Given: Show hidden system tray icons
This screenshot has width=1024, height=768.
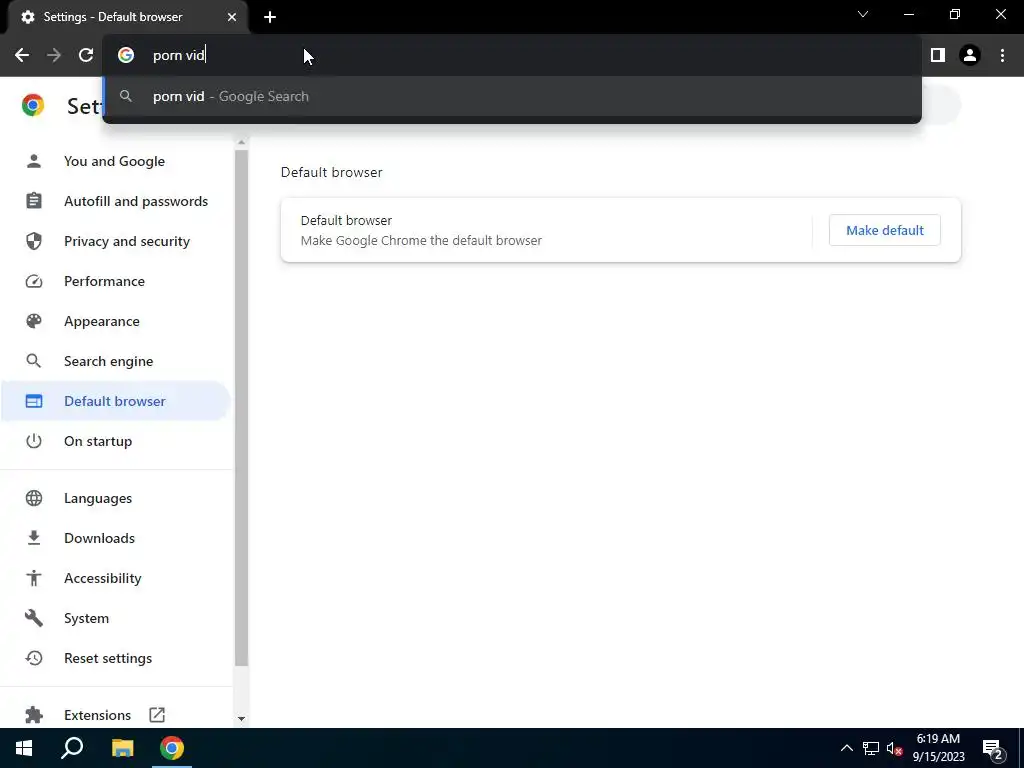Looking at the screenshot, I should click(846, 748).
